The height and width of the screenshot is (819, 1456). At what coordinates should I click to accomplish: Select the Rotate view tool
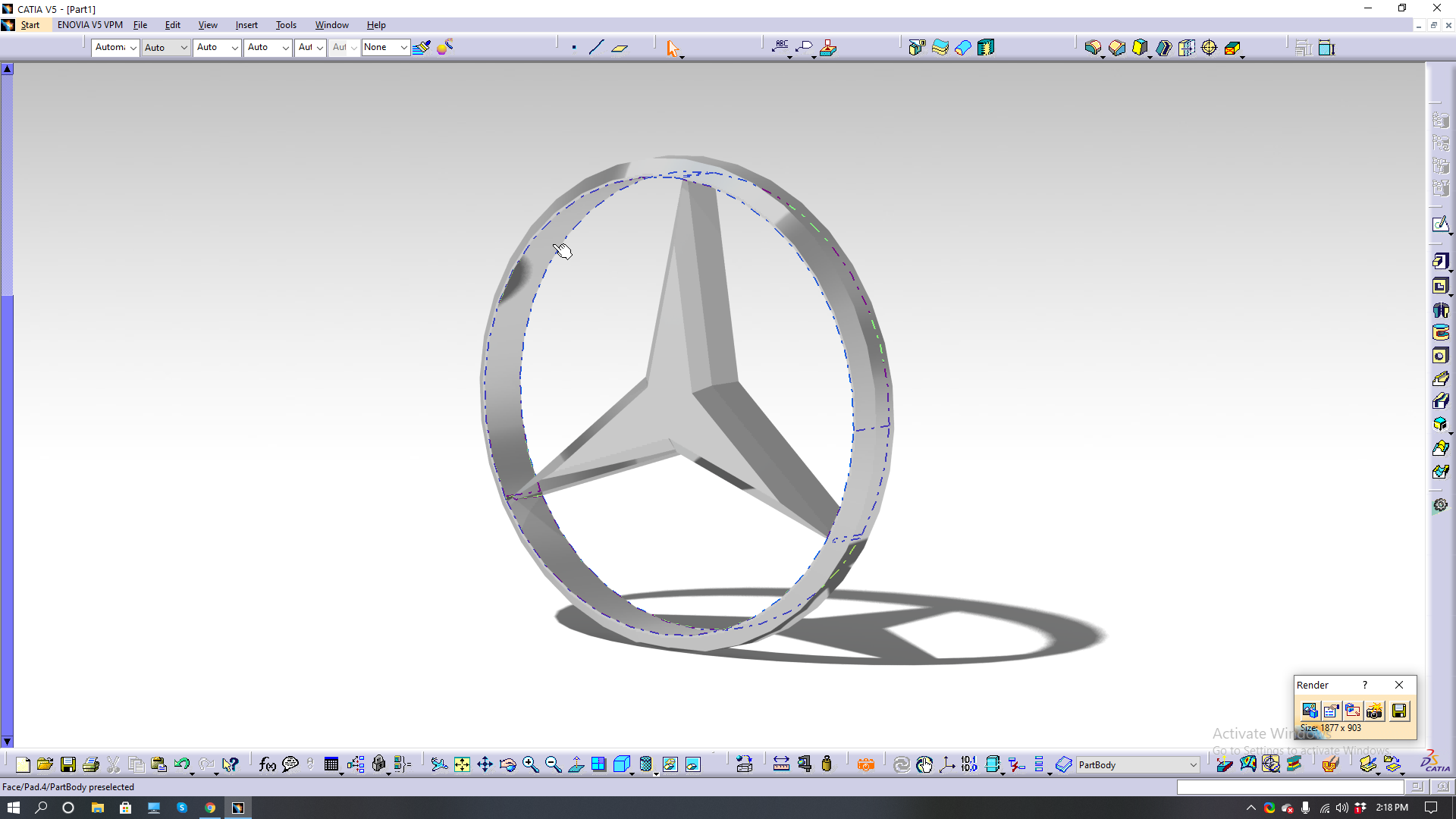(x=507, y=764)
